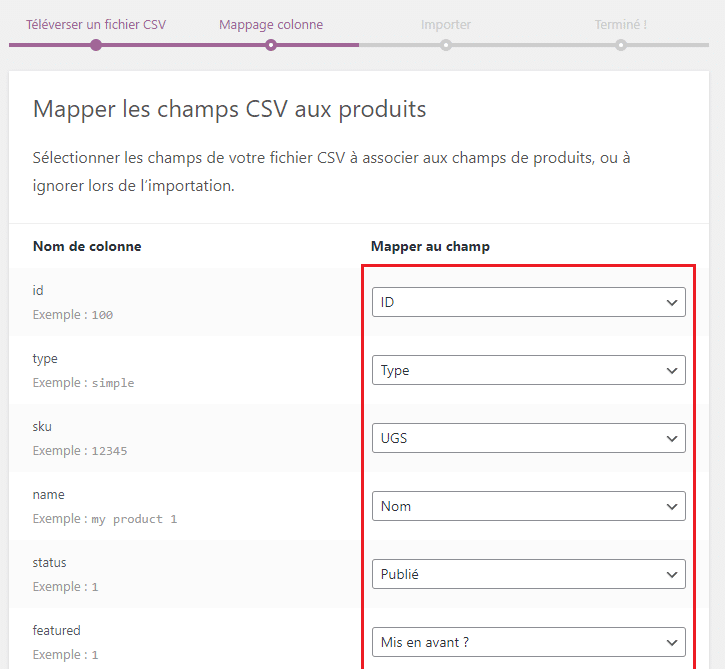Click the grey progress dot under Importer
Screen dimensions: 725x669
[446, 45]
